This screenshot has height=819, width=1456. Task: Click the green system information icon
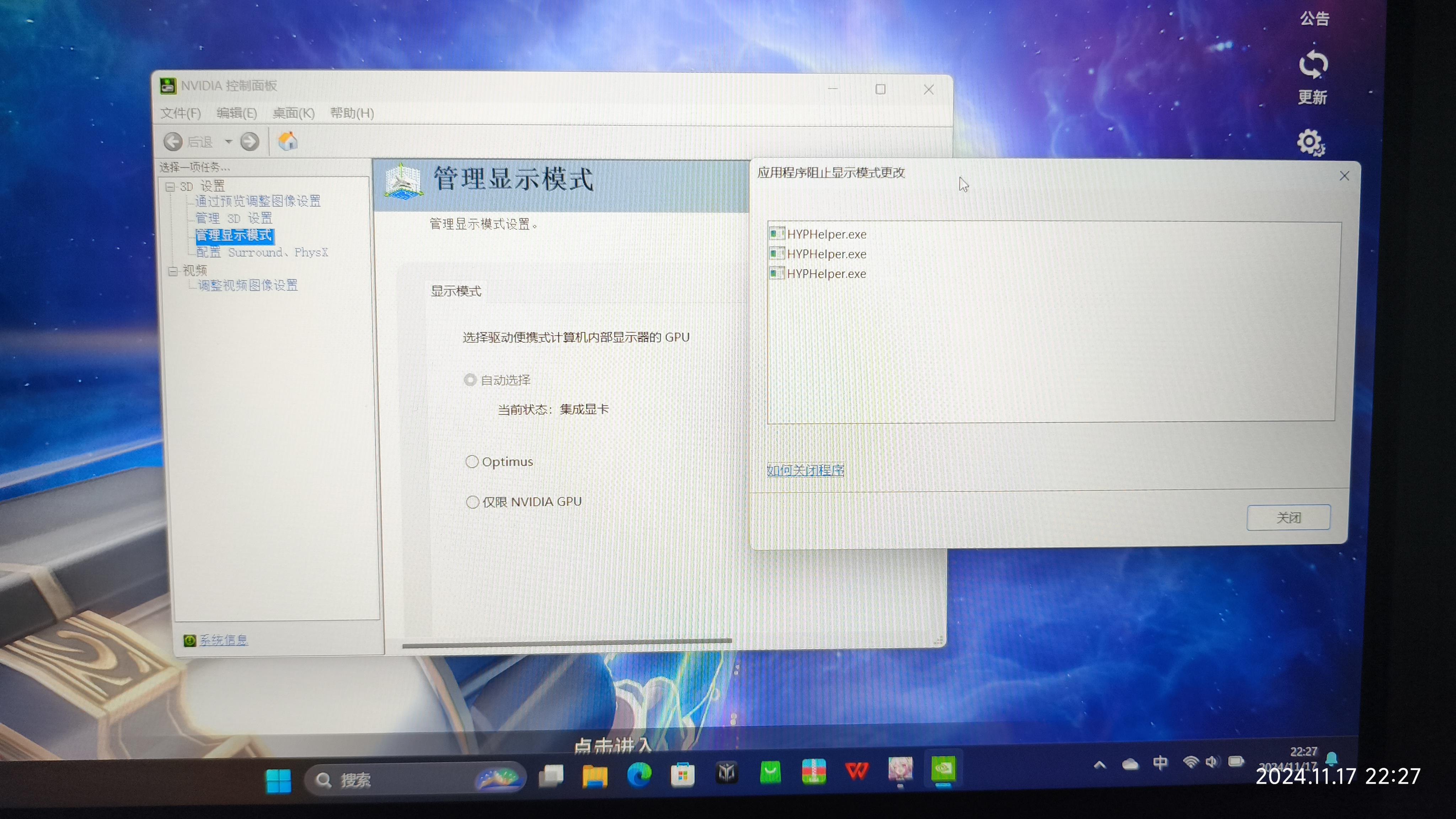click(x=190, y=641)
